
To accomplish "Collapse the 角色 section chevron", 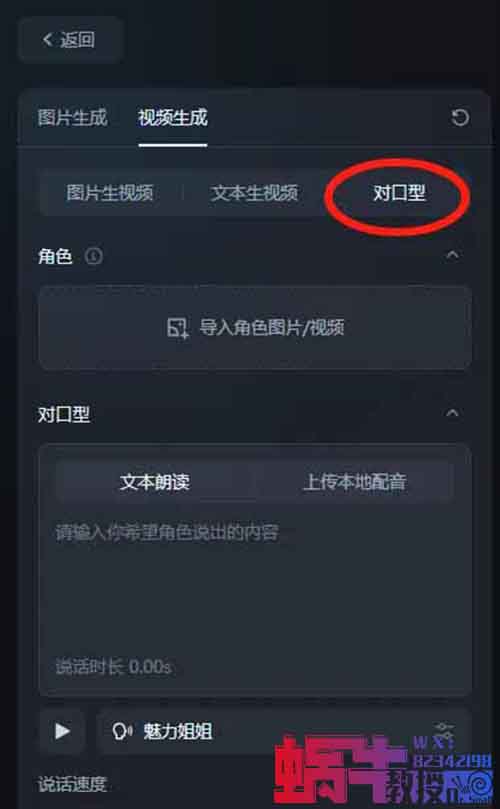I will coord(453,255).
